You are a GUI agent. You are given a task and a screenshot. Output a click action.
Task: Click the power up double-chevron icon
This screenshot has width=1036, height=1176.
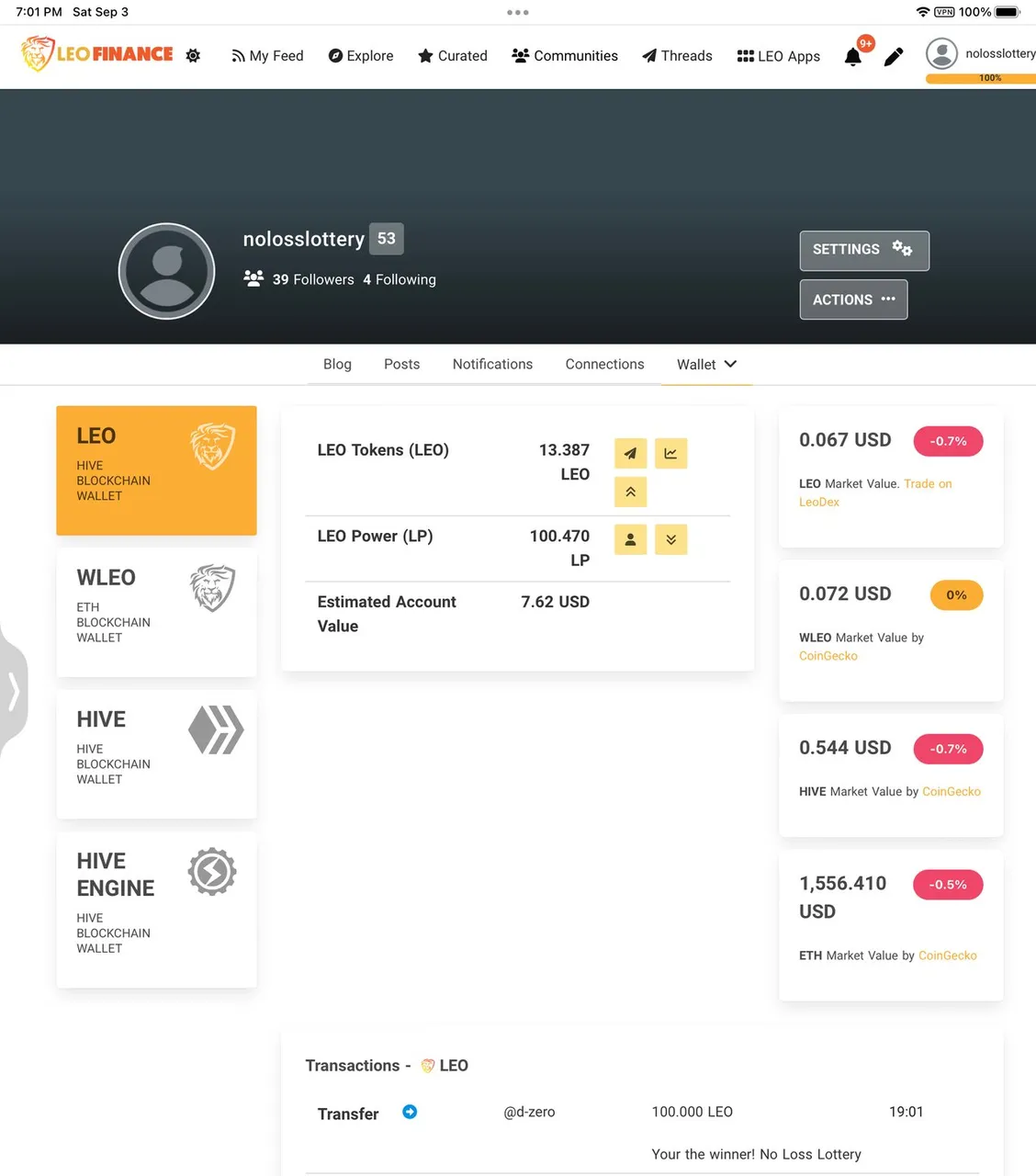630,492
